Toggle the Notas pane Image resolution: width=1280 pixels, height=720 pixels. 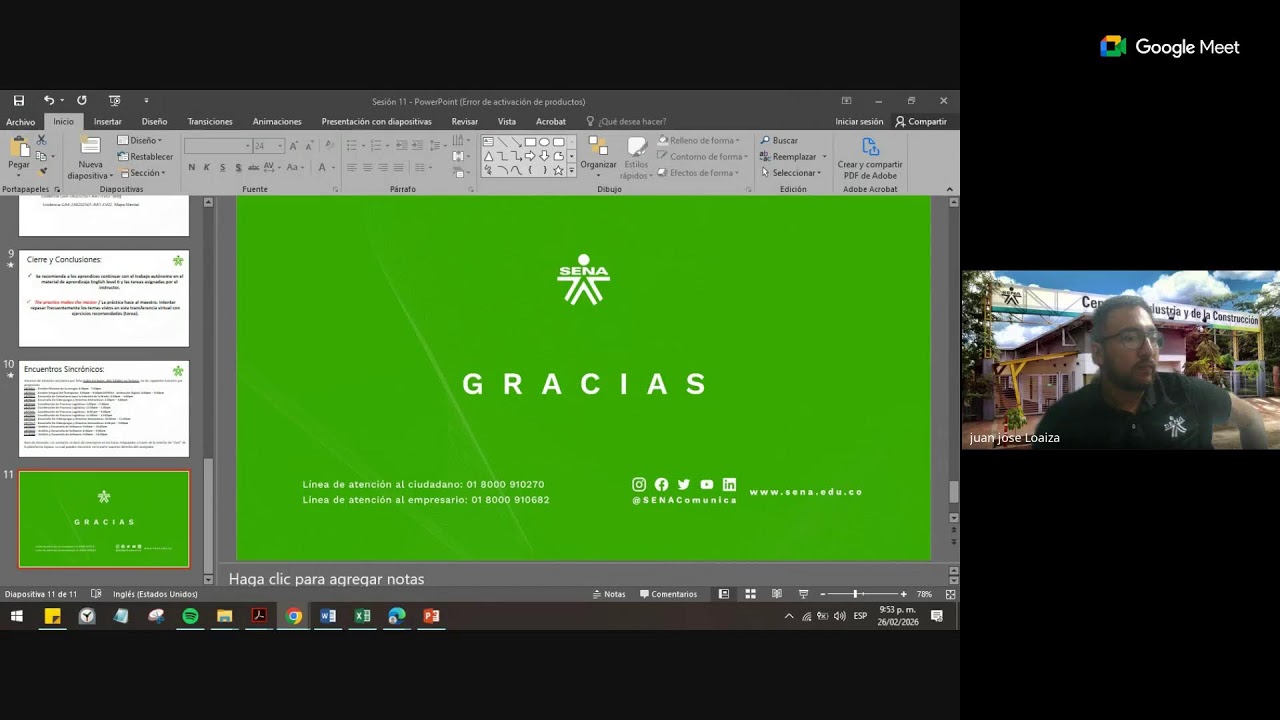coord(609,594)
